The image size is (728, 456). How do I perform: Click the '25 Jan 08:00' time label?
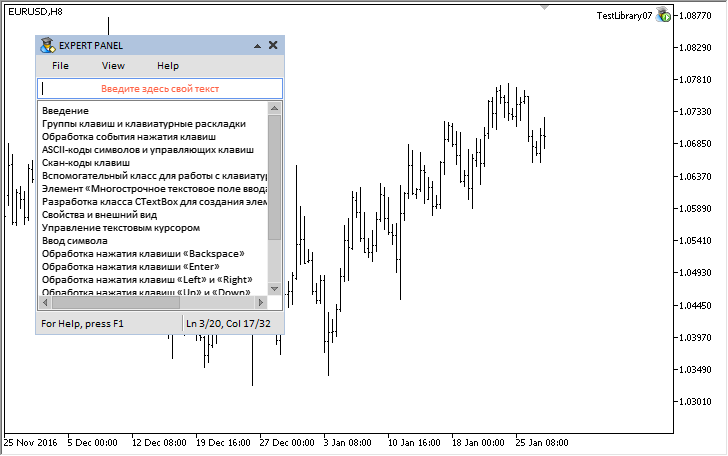pos(542,443)
